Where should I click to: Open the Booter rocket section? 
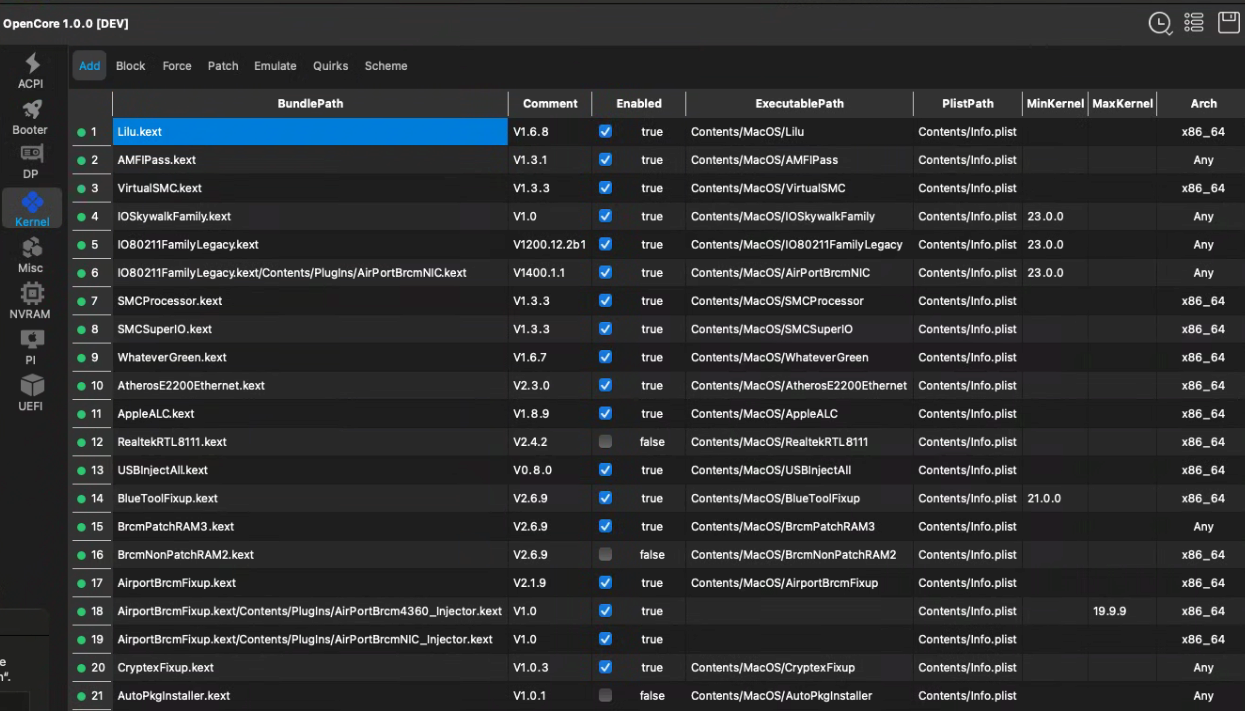31,116
